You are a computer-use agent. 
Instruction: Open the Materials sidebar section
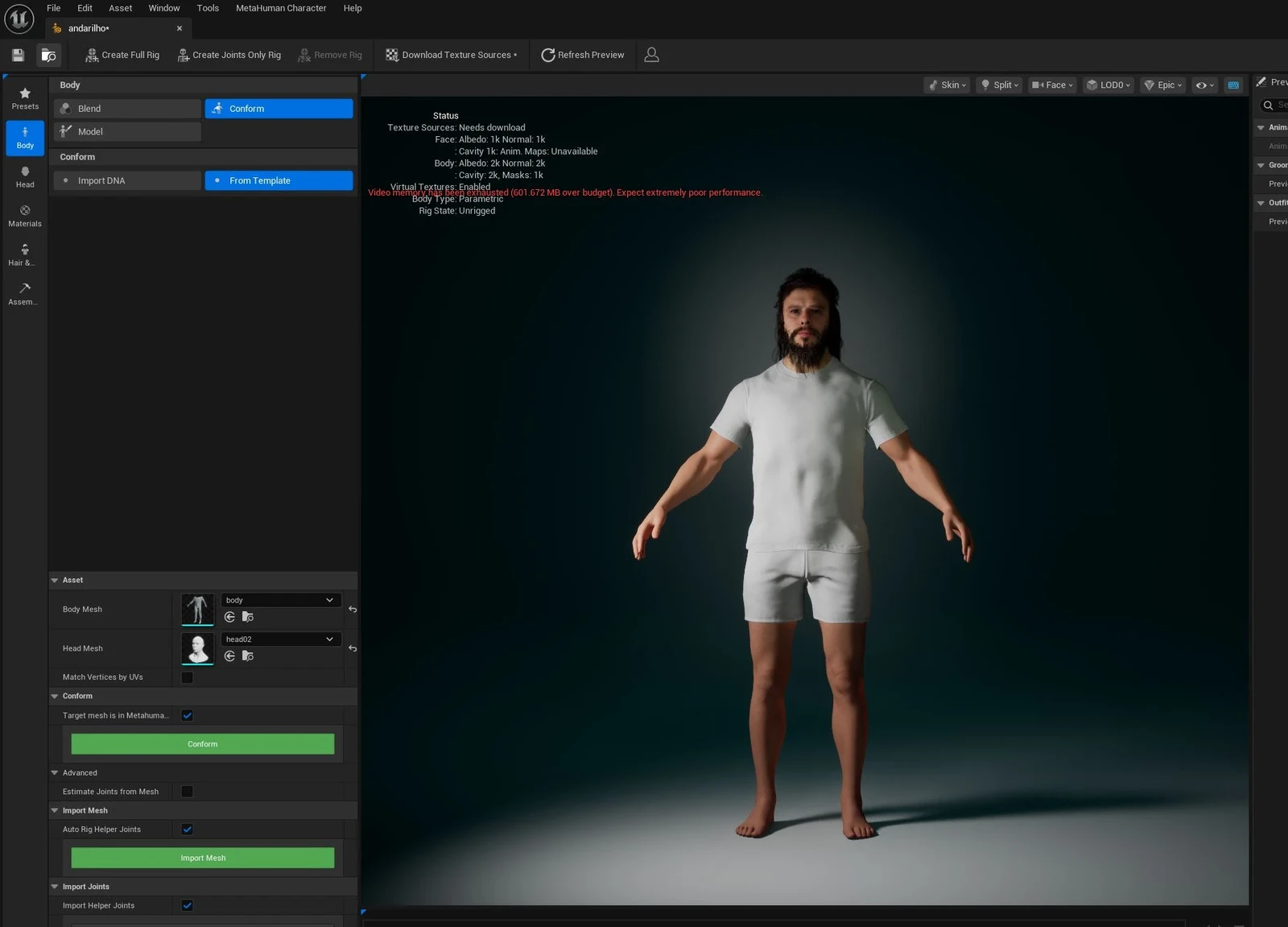[25, 216]
